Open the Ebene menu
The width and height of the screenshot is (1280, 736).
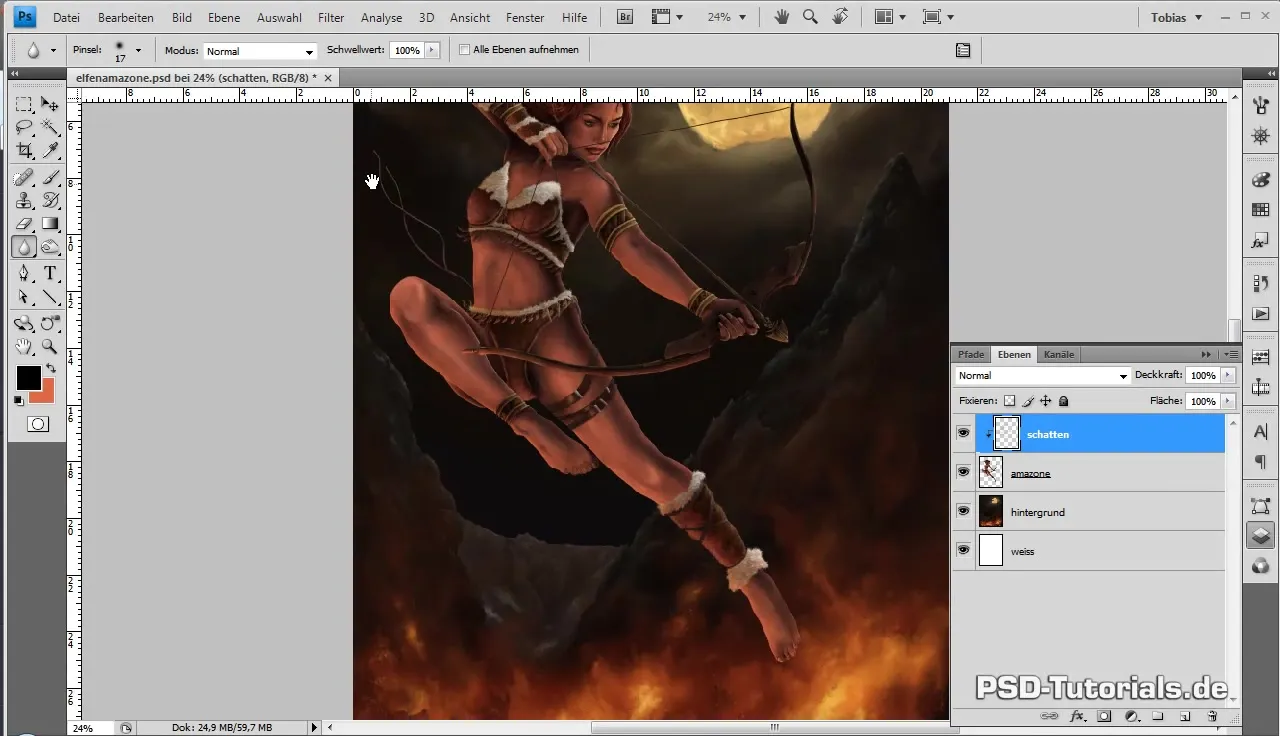click(x=224, y=18)
